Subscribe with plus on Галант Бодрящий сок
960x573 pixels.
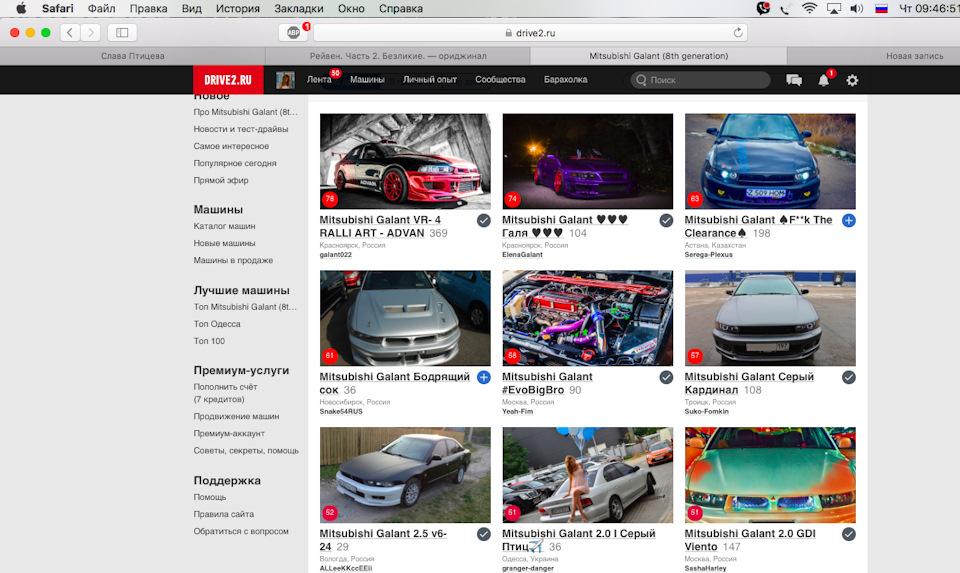484,377
